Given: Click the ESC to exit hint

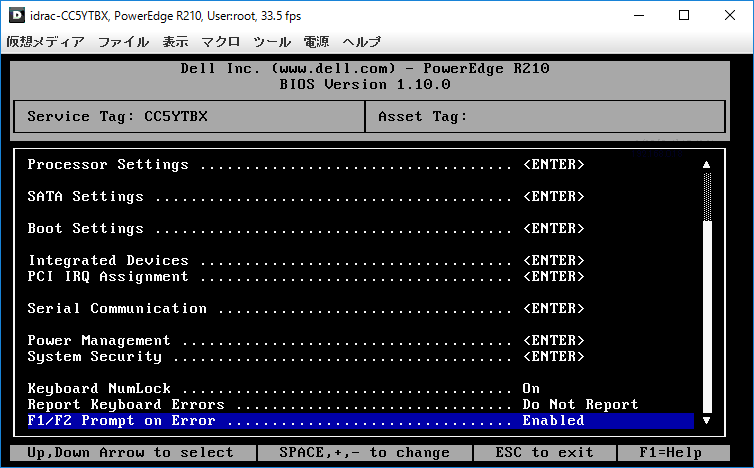Looking at the screenshot, I should point(545,453).
